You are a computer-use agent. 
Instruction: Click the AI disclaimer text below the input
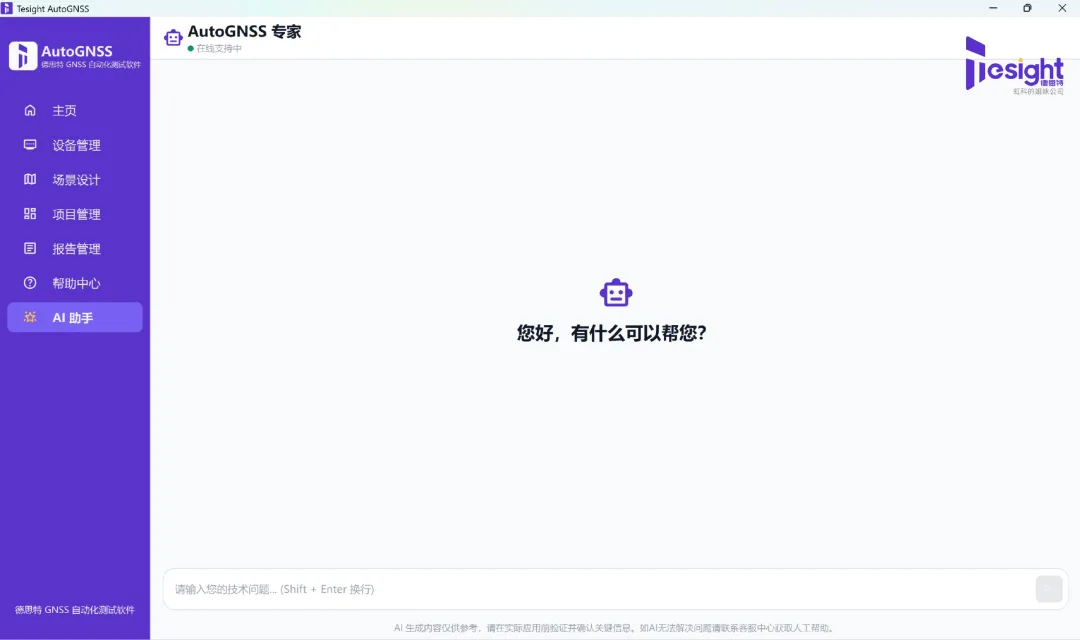coord(614,628)
